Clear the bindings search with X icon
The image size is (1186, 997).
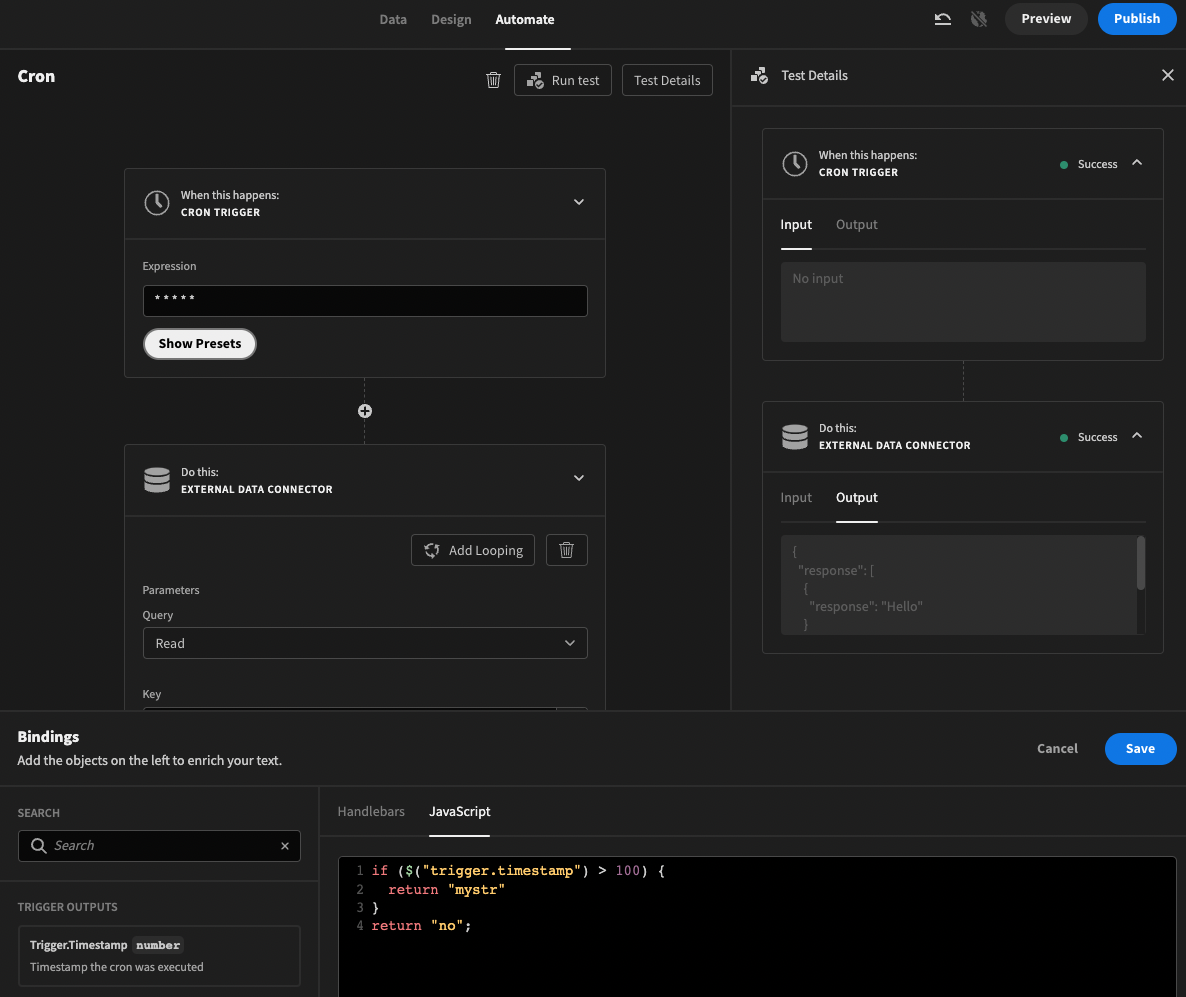(x=285, y=846)
